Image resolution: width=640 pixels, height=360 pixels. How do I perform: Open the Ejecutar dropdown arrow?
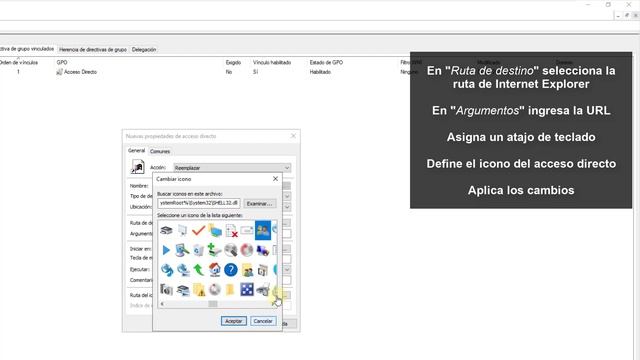287,270
